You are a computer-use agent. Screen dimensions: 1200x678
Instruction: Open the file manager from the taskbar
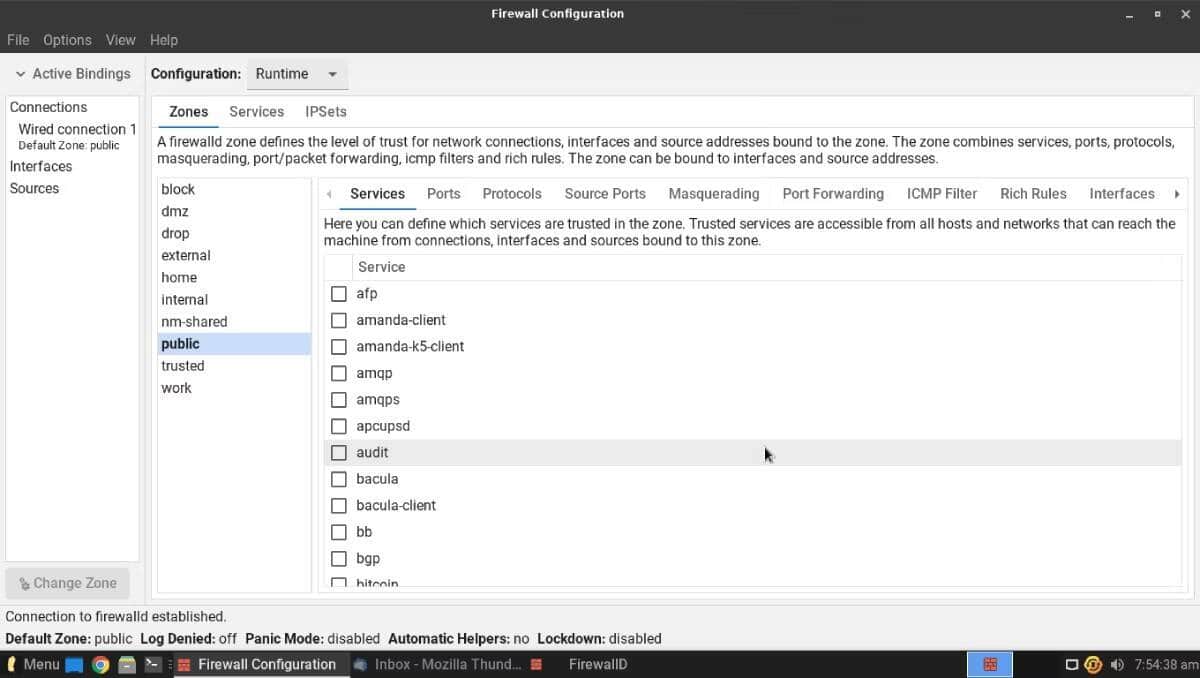pyautogui.click(x=125, y=664)
